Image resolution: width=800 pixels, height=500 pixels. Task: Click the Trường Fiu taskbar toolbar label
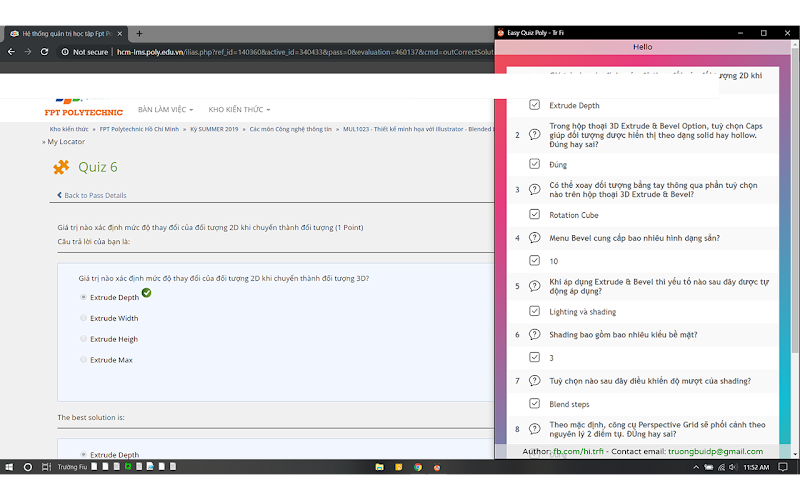point(72,467)
